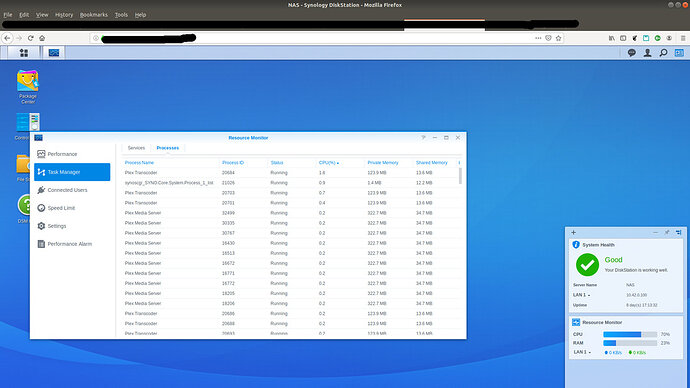Select the Plex Media Server row with ID 16430
Viewport: 690px width, 388px height.
[x=290, y=243]
